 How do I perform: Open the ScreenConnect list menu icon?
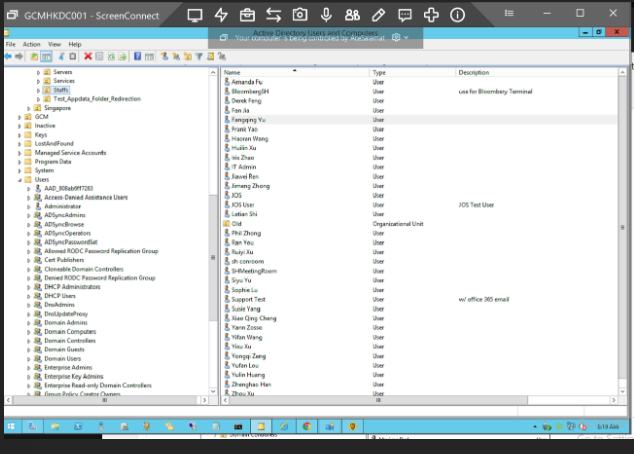pos(509,13)
